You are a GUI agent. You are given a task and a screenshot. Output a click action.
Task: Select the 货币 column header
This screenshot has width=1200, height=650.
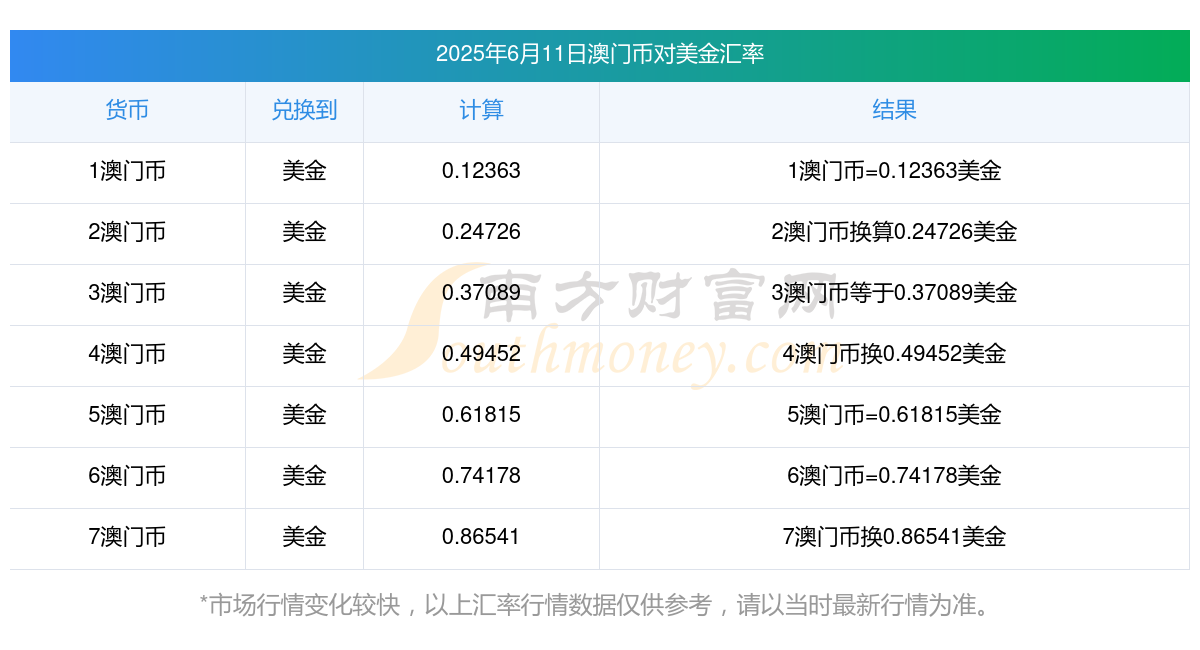(x=127, y=110)
